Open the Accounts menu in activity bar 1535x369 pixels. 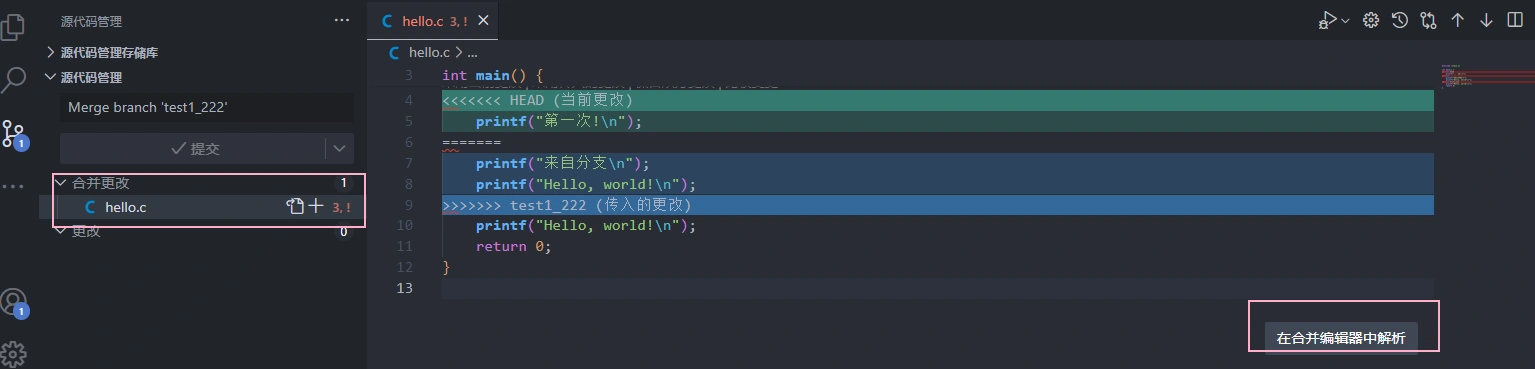(x=13, y=303)
